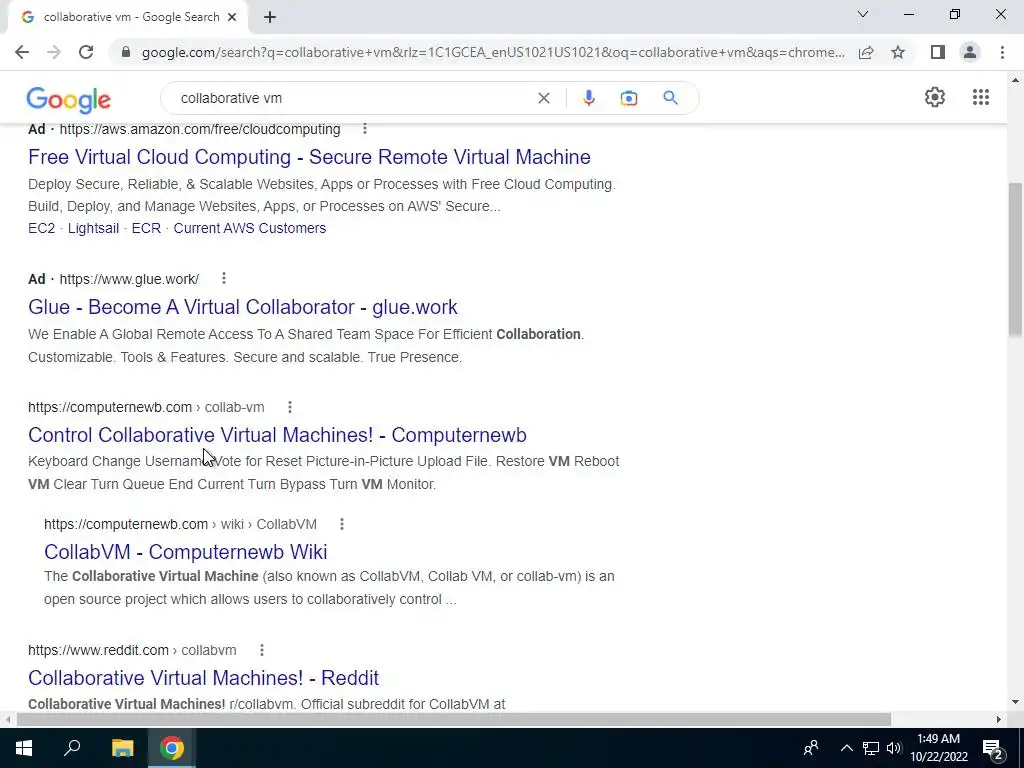The image size is (1024, 768).
Task: Click the Chrome icon in the taskbar
Action: click(172, 748)
